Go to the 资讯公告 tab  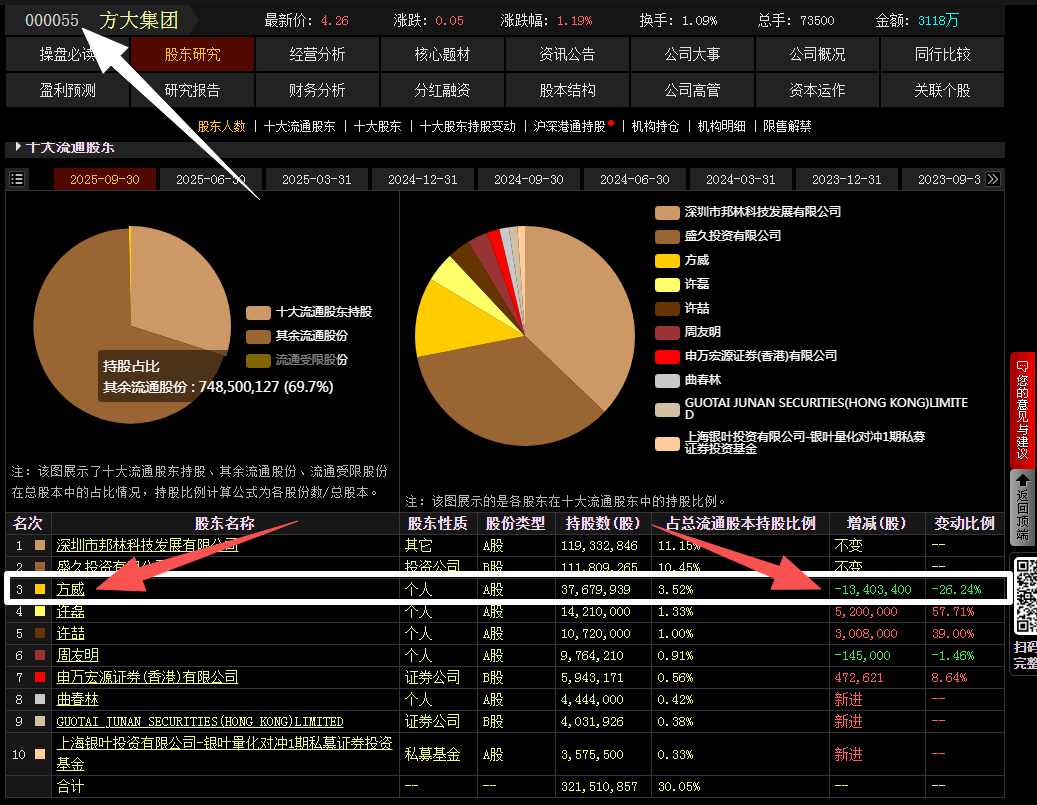click(x=567, y=54)
